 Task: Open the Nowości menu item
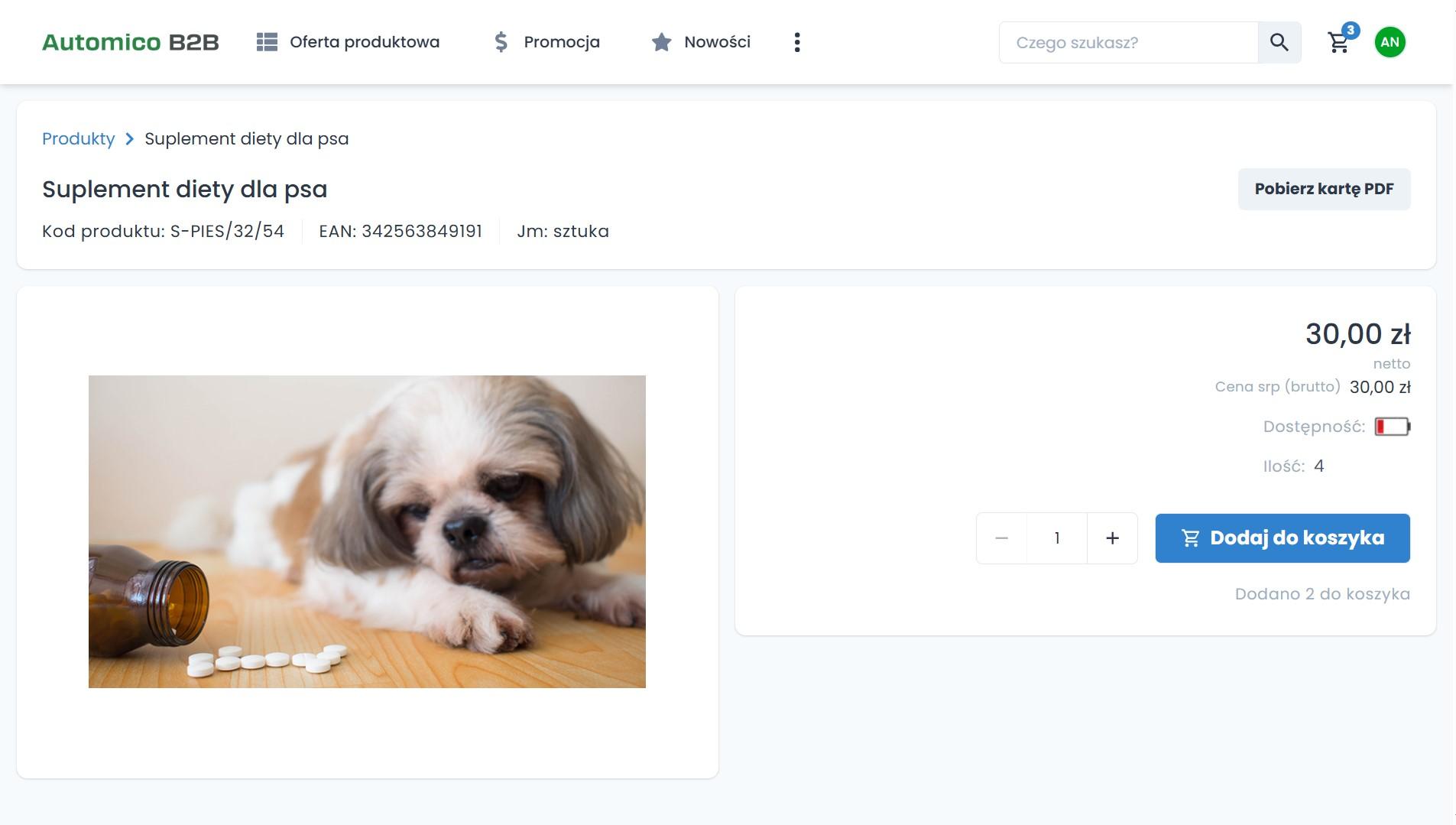coord(717,42)
